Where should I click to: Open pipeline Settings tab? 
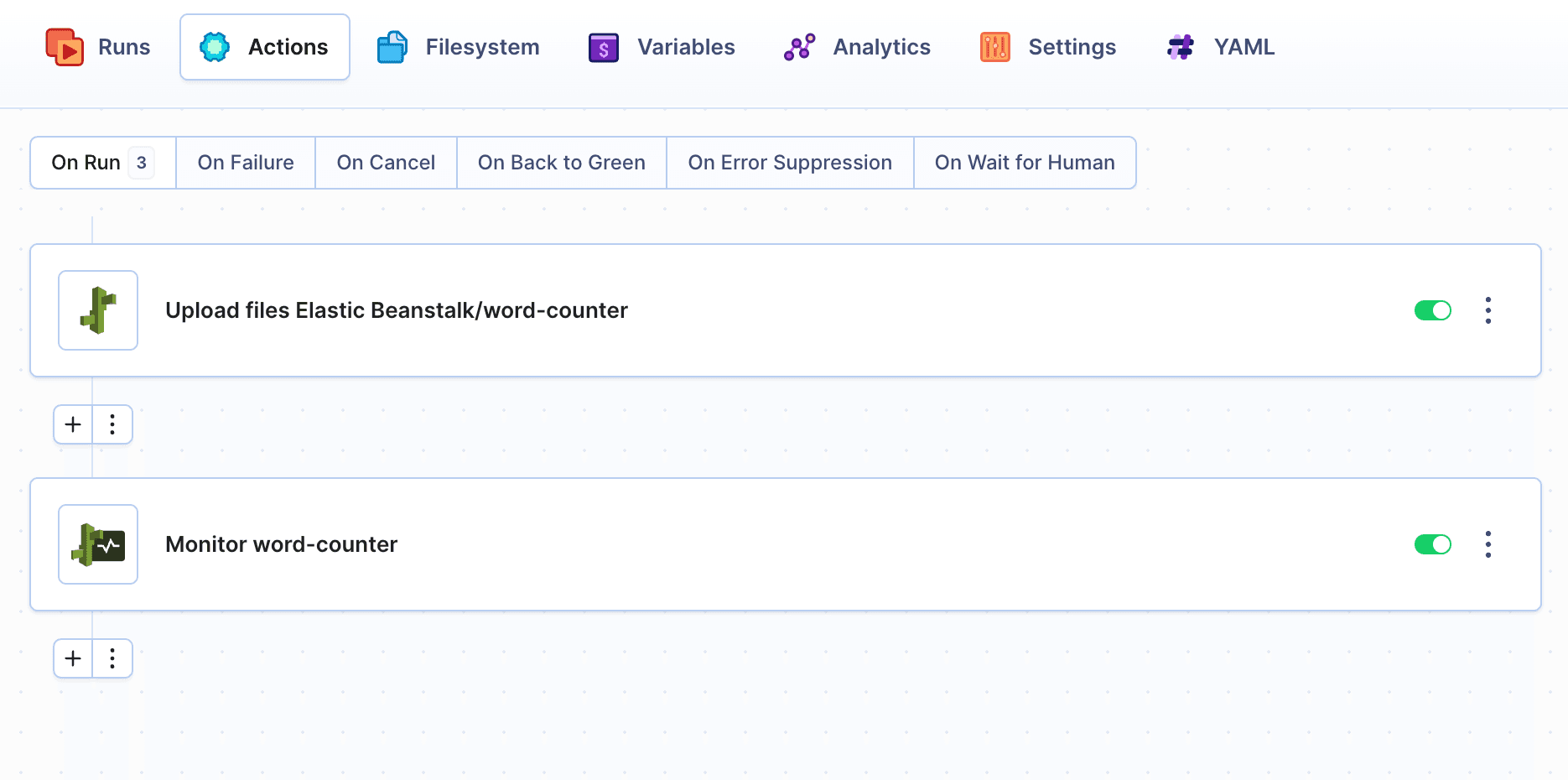1048,47
